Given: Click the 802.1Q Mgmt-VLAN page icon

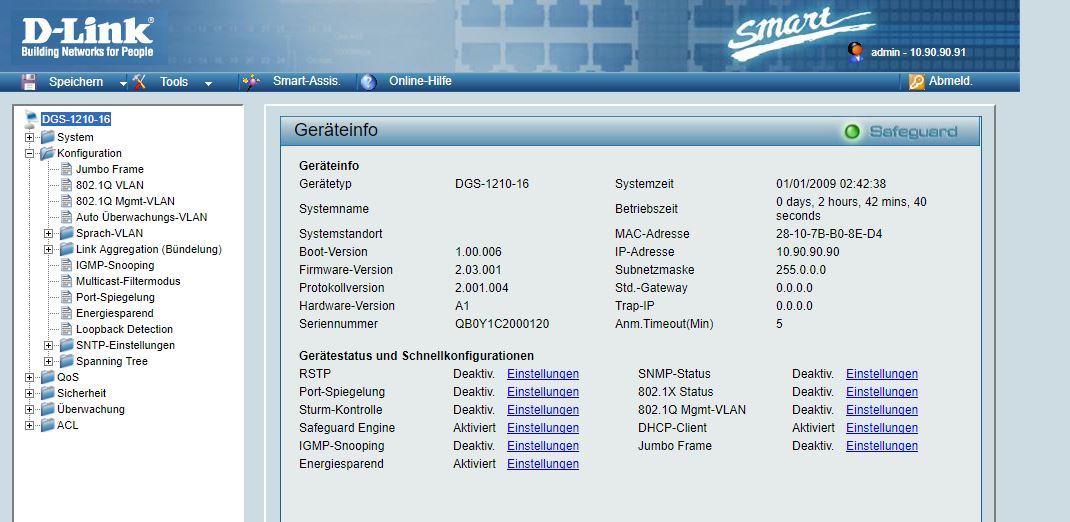Looking at the screenshot, I should 66,201.
